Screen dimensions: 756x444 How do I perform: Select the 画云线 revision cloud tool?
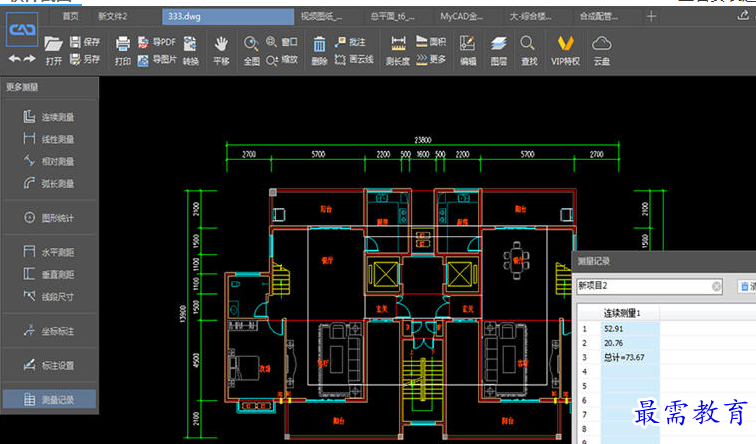354,59
